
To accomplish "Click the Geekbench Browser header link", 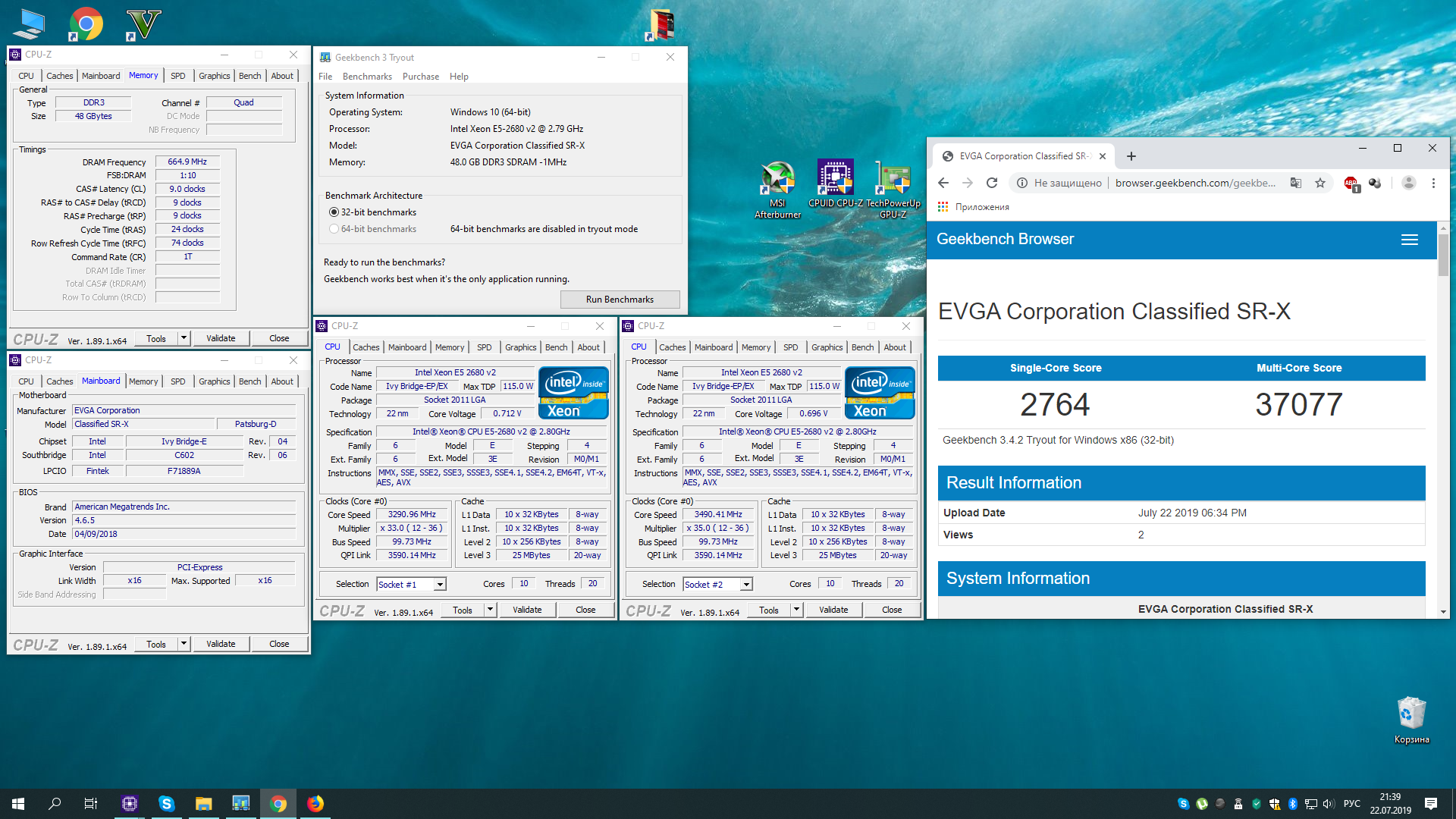I will pos(1005,239).
